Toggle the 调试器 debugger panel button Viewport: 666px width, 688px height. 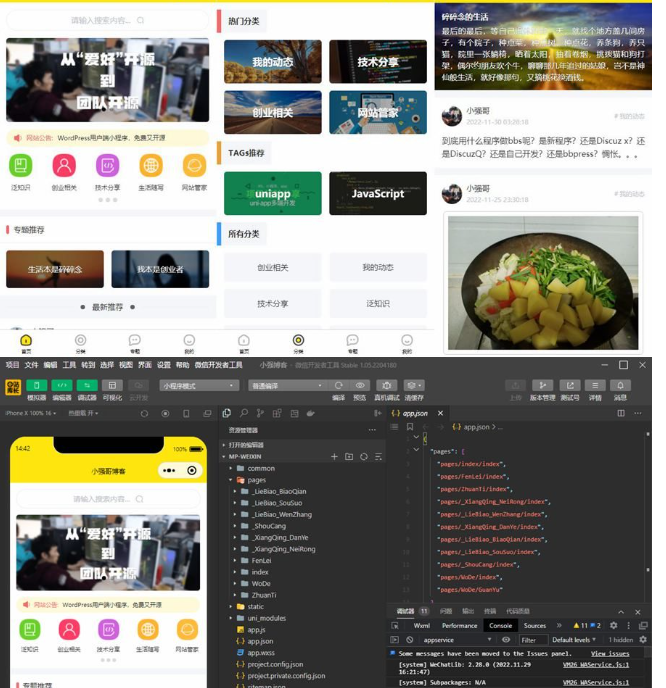click(x=87, y=386)
